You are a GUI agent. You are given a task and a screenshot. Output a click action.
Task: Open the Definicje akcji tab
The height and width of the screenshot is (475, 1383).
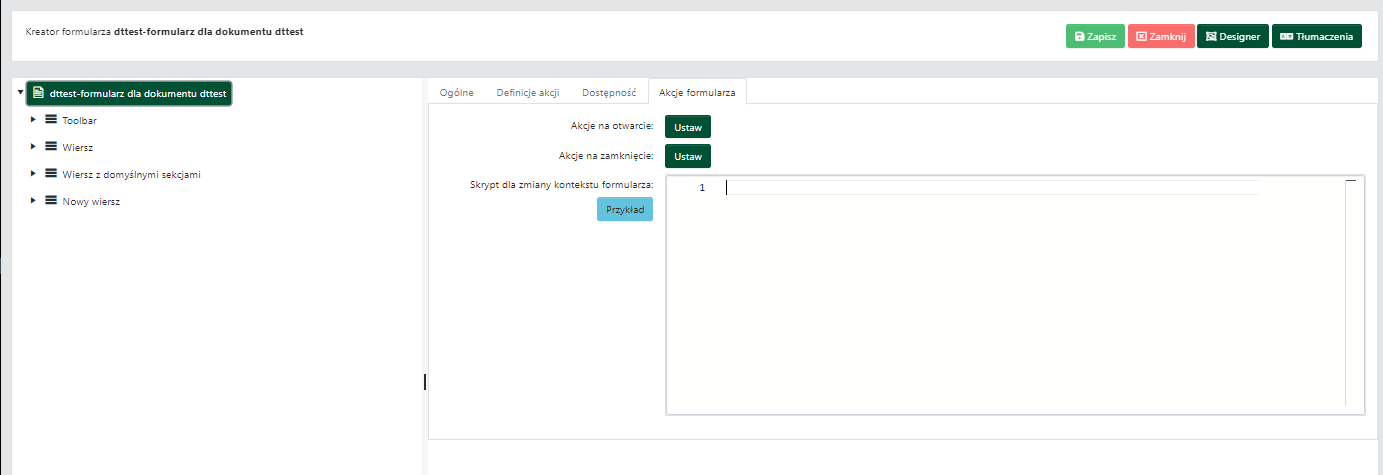[x=527, y=92]
